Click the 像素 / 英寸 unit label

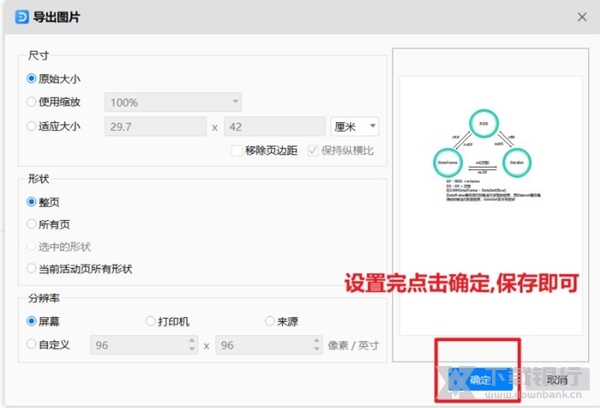[353, 345]
